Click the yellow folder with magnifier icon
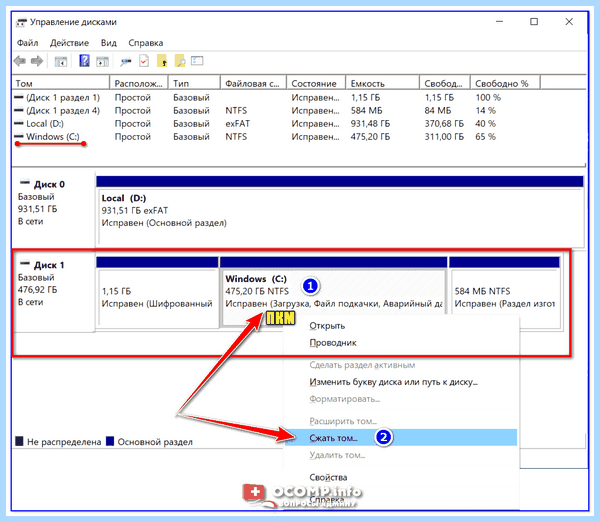The height and width of the screenshot is (522, 600). click(180, 61)
